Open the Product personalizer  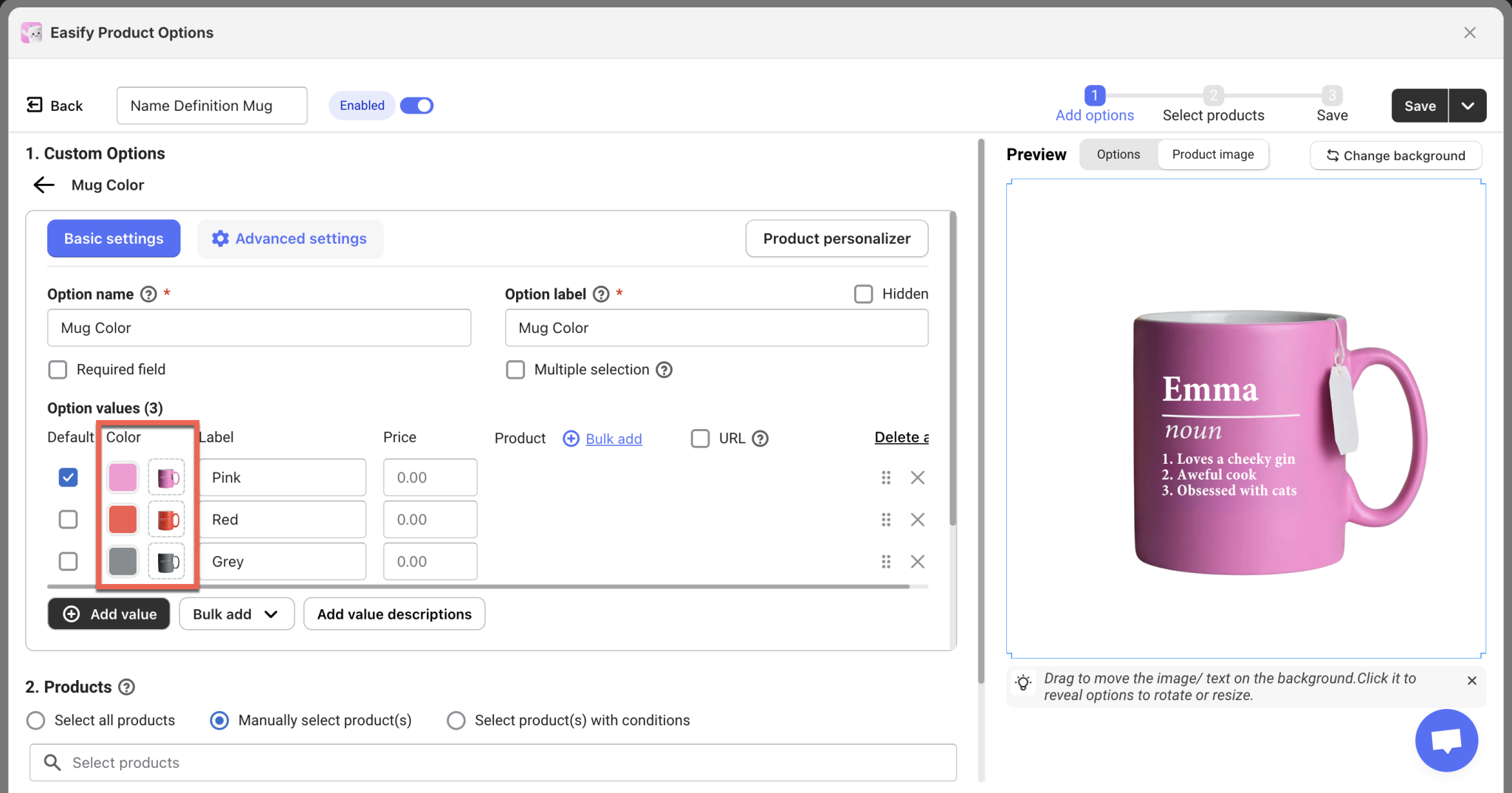point(836,238)
